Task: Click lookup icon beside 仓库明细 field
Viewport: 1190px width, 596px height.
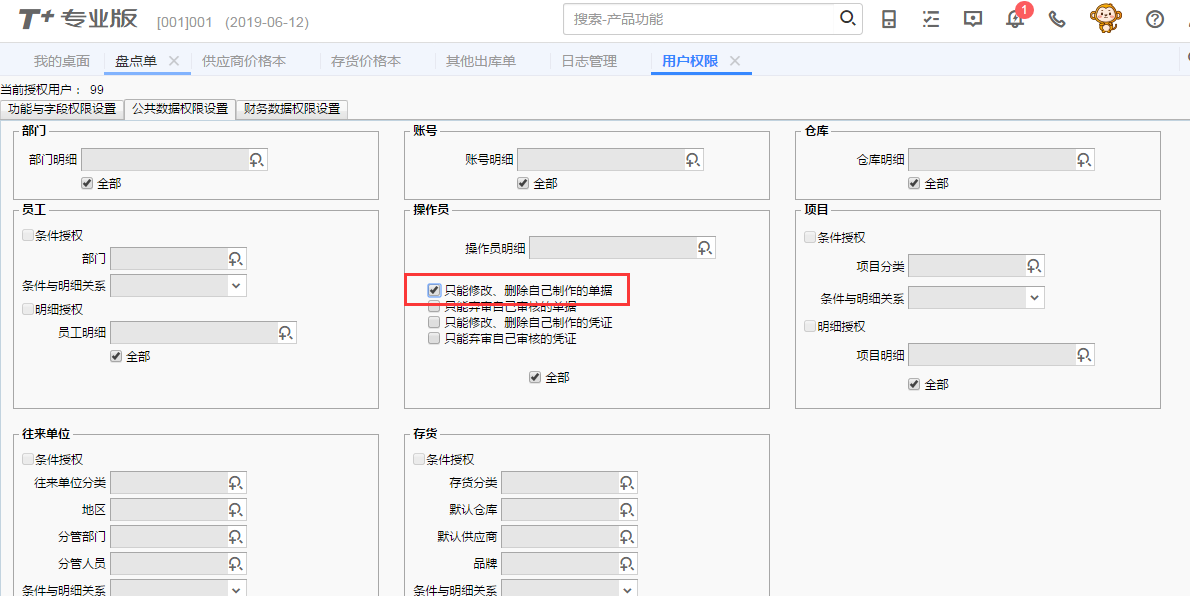Action: (1085, 160)
